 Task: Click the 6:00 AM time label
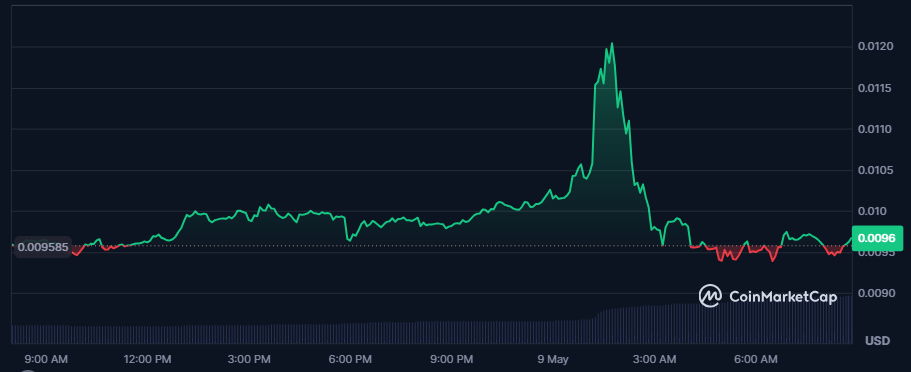(x=756, y=359)
